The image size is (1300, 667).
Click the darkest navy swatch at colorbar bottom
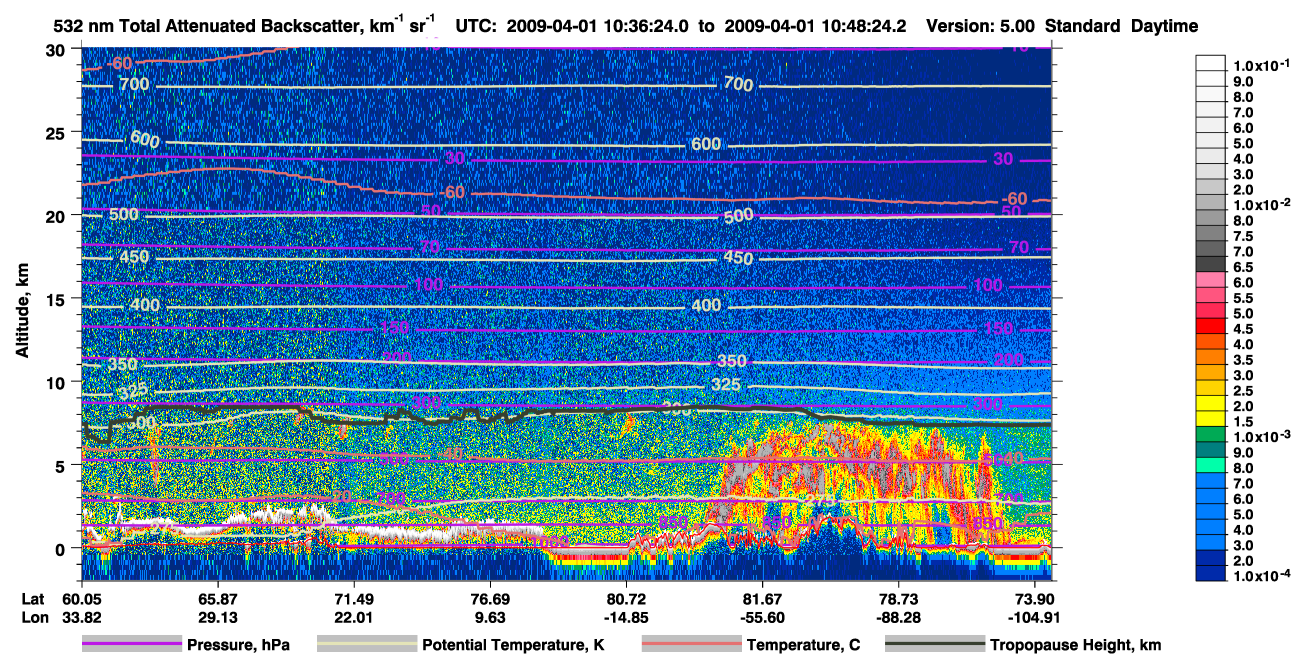tap(1210, 573)
